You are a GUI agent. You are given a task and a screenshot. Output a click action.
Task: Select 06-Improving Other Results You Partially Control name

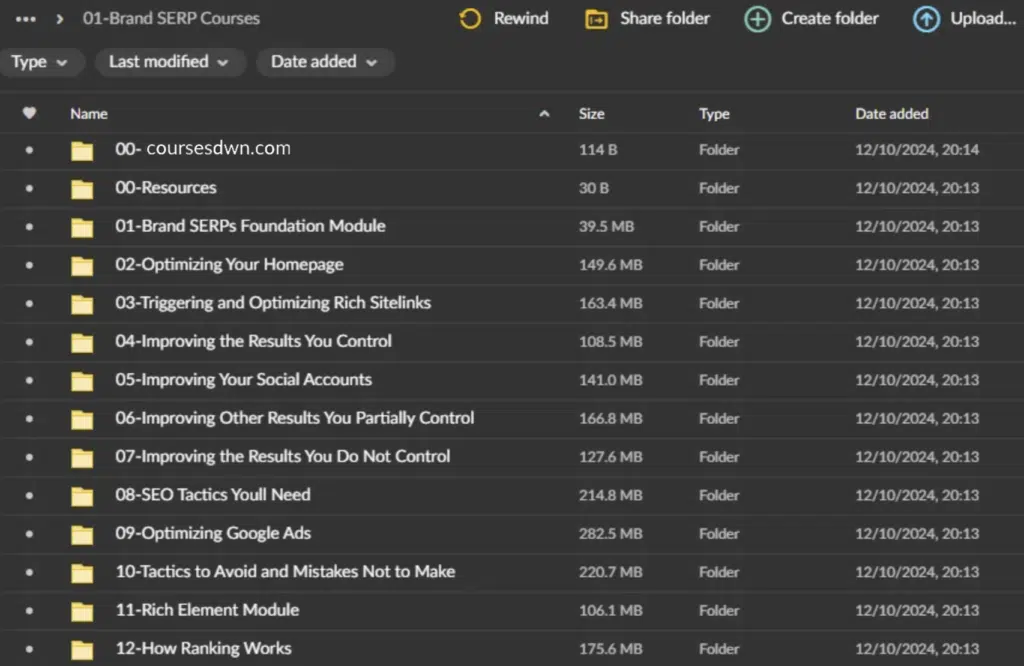coord(295,418)
